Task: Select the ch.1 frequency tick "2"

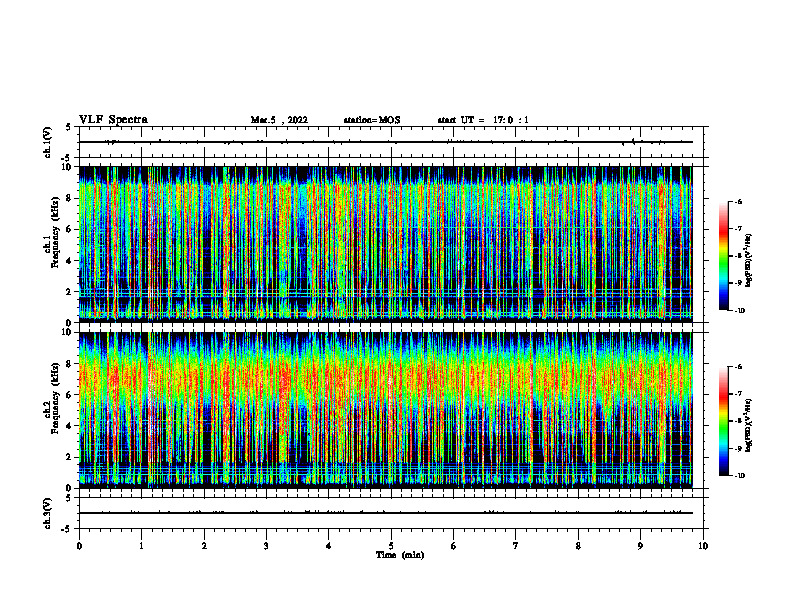Action: [x=70, y=292]
